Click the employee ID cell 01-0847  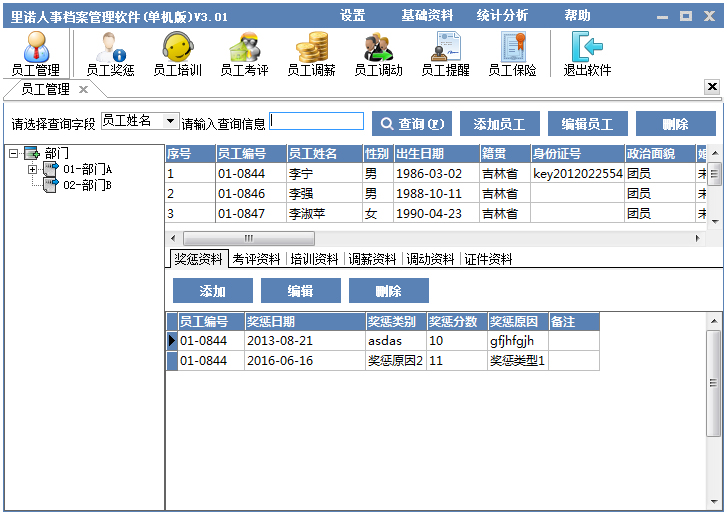tap(251, 213)
